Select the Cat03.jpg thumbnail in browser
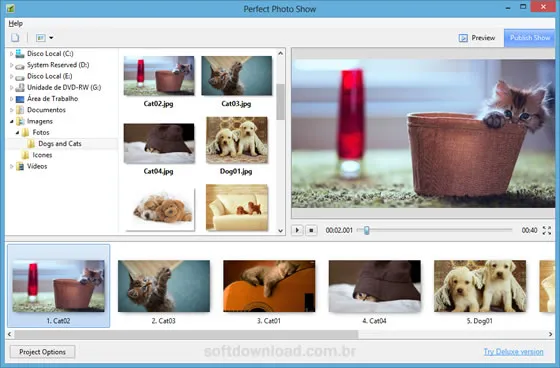The height and width of the screenshot is (368, 560). tap(236, 76)
